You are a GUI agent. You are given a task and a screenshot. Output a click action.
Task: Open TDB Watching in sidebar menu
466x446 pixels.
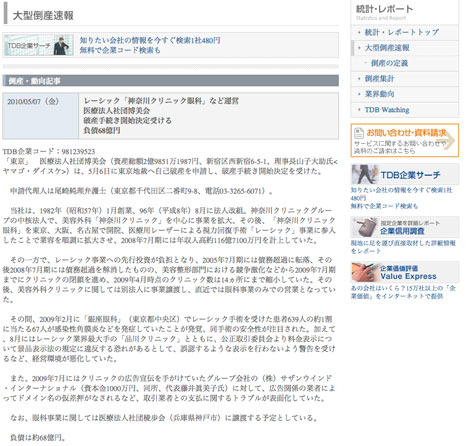(387, 110)
